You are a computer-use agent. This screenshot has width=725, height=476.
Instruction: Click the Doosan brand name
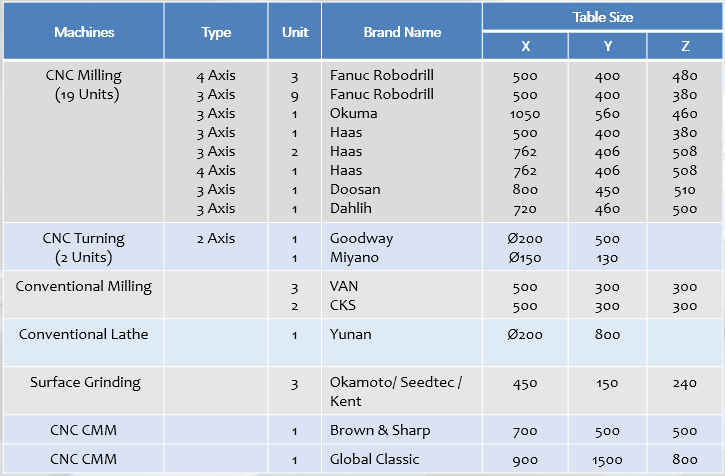[x=354, y=189]
